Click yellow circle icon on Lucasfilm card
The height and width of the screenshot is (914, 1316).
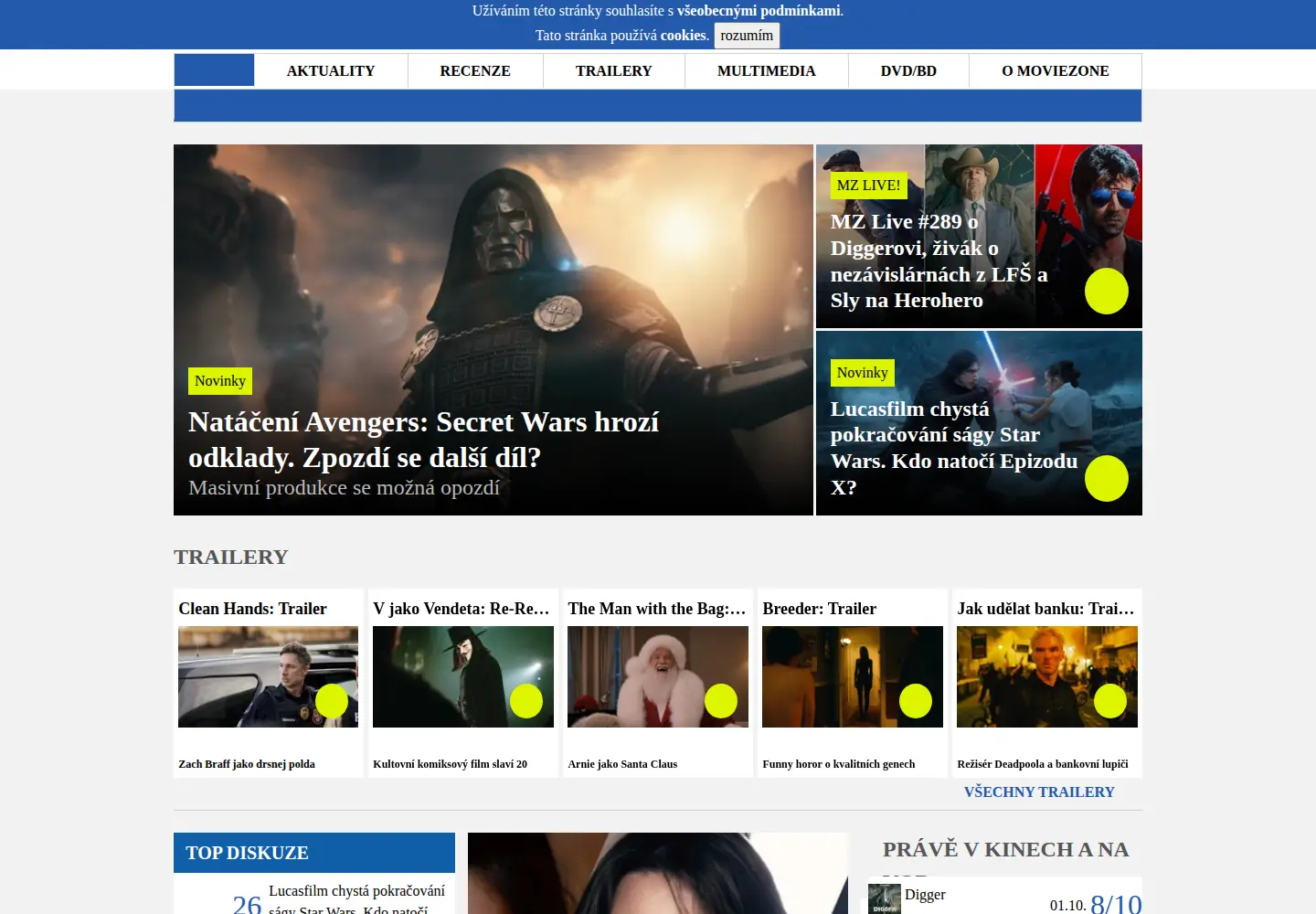click(x=1107, y=478)
